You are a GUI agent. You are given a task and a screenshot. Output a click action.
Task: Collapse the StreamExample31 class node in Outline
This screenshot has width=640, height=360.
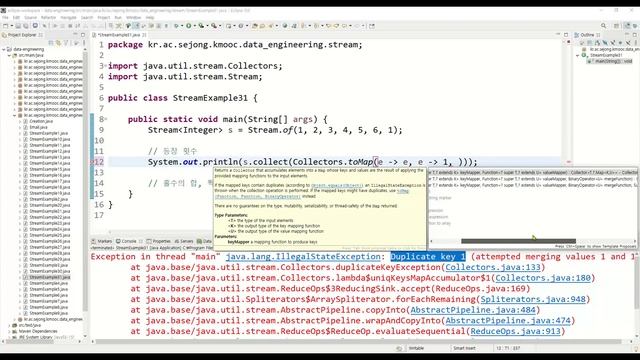pos(578,55)
